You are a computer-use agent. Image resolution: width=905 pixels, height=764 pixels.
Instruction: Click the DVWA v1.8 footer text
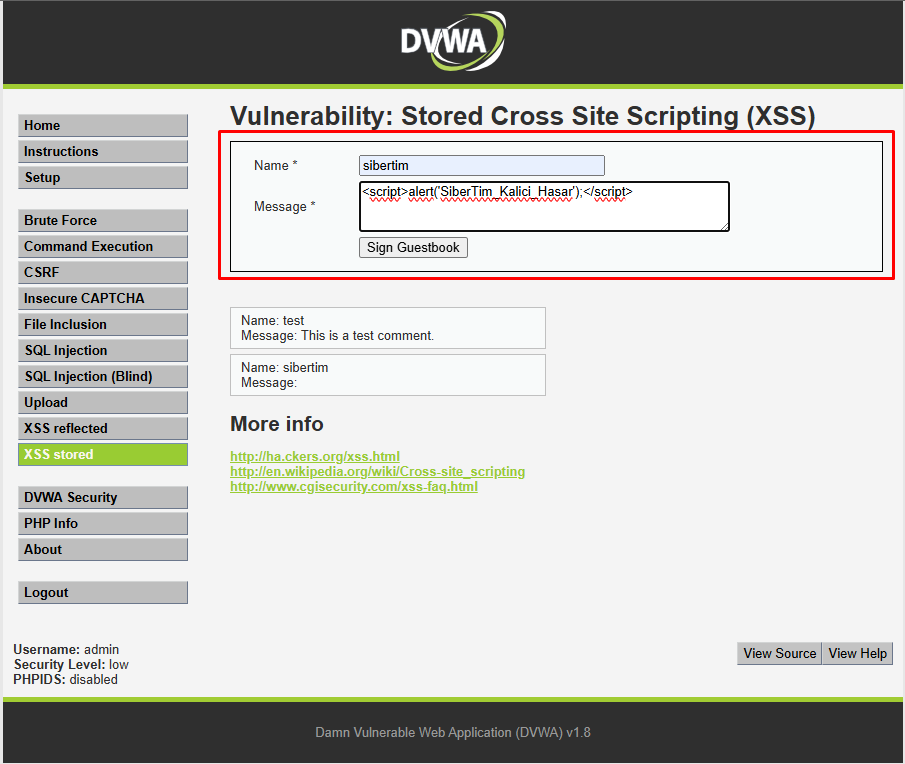pyautogui.click(x=452, y=732)
